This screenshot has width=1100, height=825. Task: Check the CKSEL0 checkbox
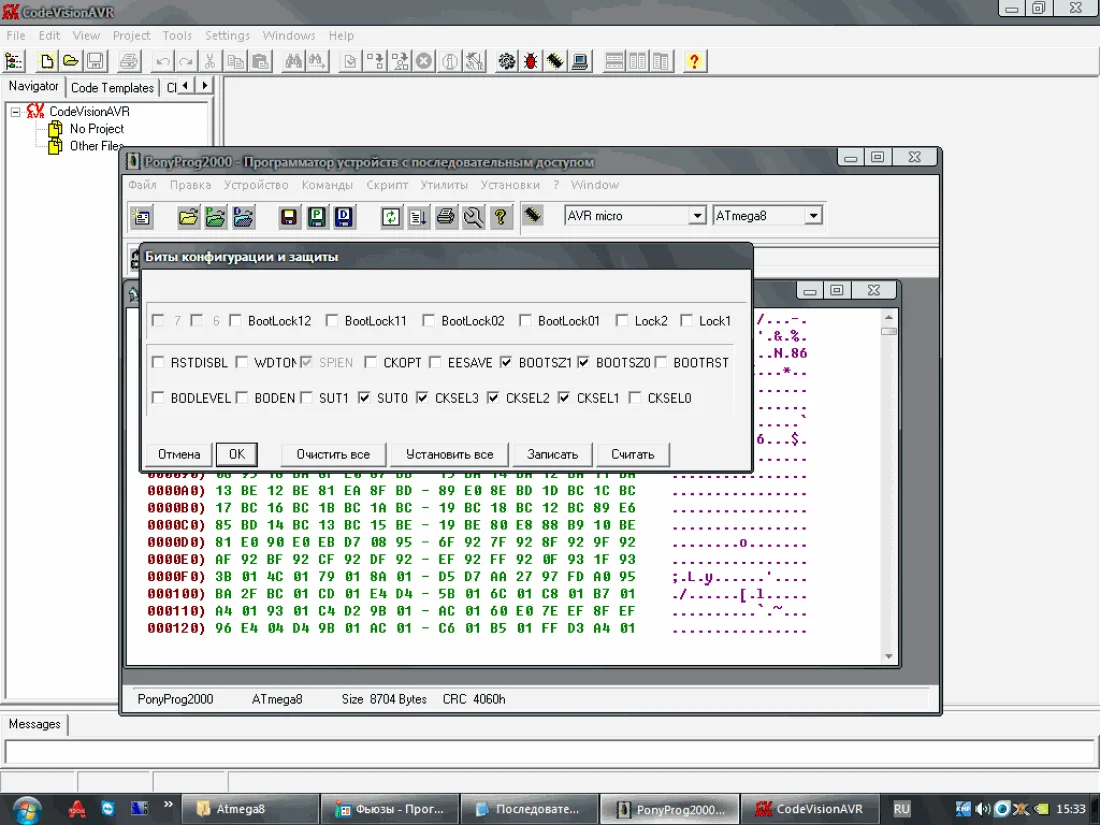pos(634,398)
